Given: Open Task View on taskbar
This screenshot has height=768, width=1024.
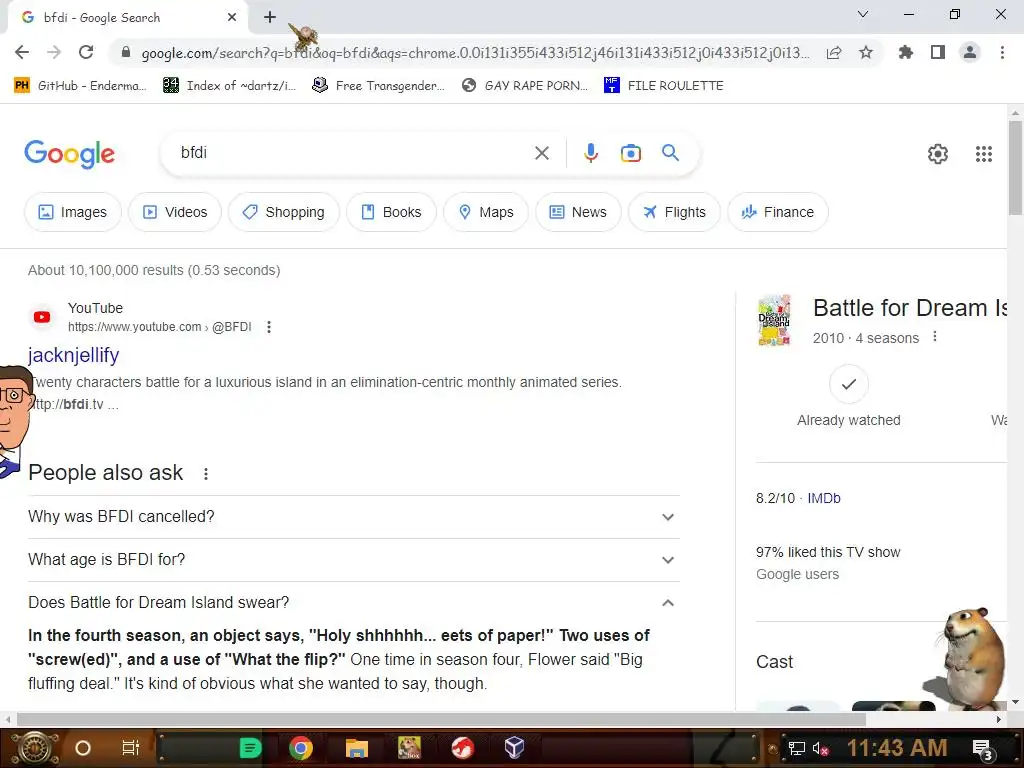Looking at the screenshot, I should (x=131, y=748).
